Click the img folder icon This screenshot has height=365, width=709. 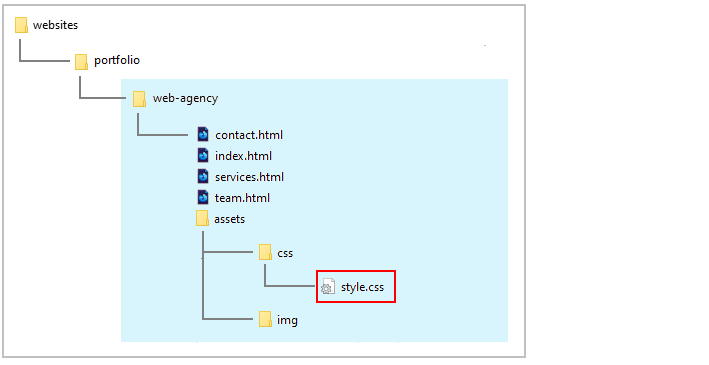click(x=265, y=319)
